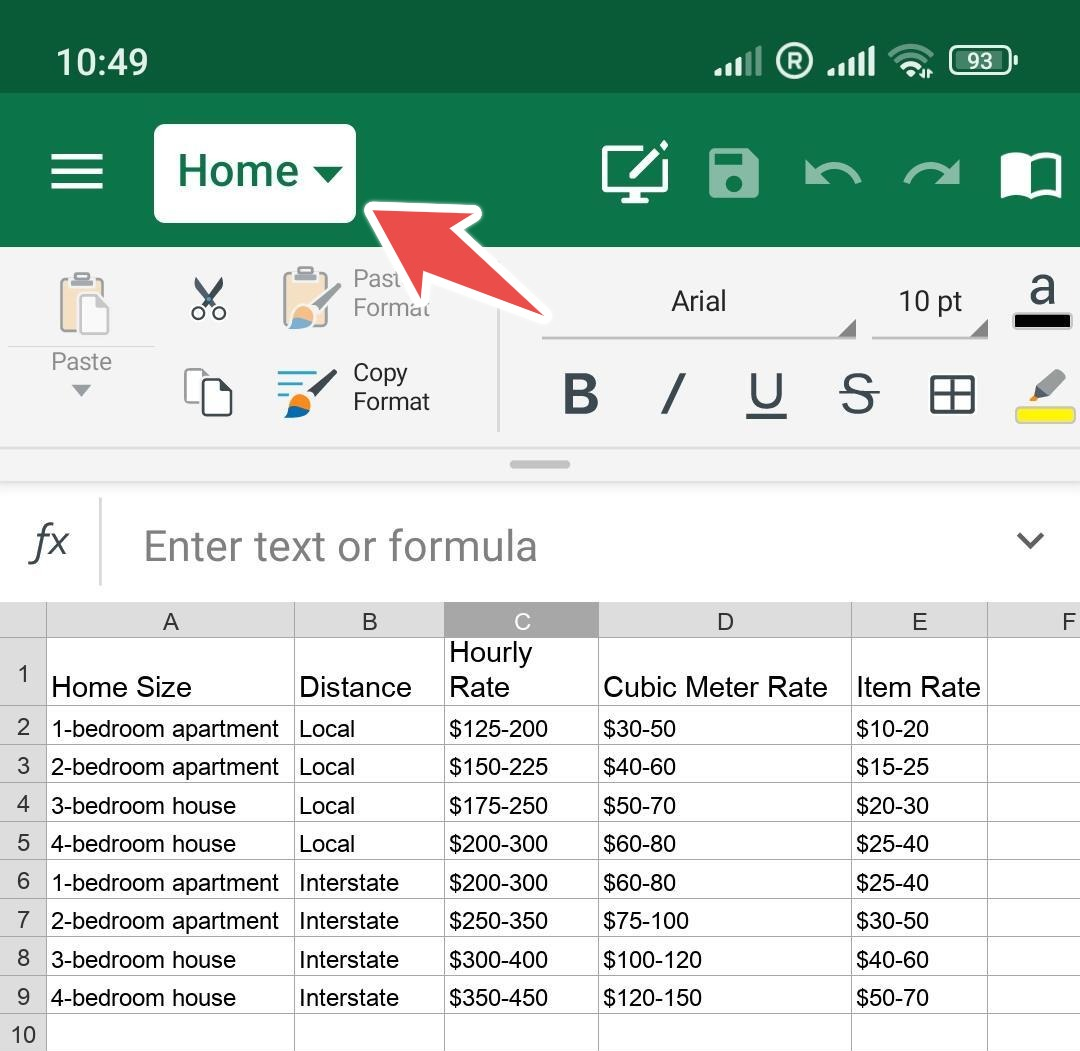Screen dimensions: 1080x1051
Task: Select the Copy Format tool
Action: 353,388
